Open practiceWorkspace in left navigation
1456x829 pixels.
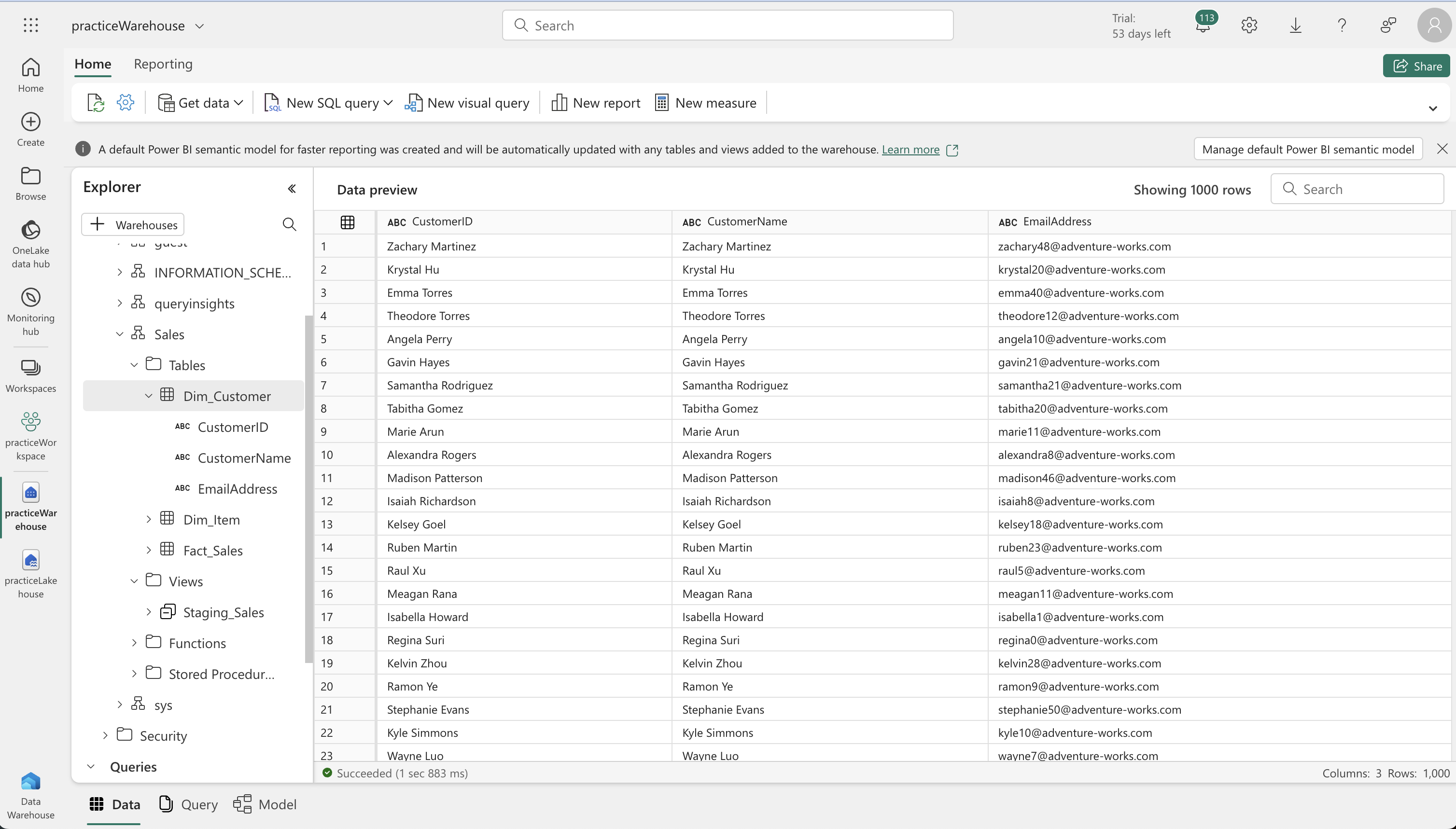click(31, 436)
